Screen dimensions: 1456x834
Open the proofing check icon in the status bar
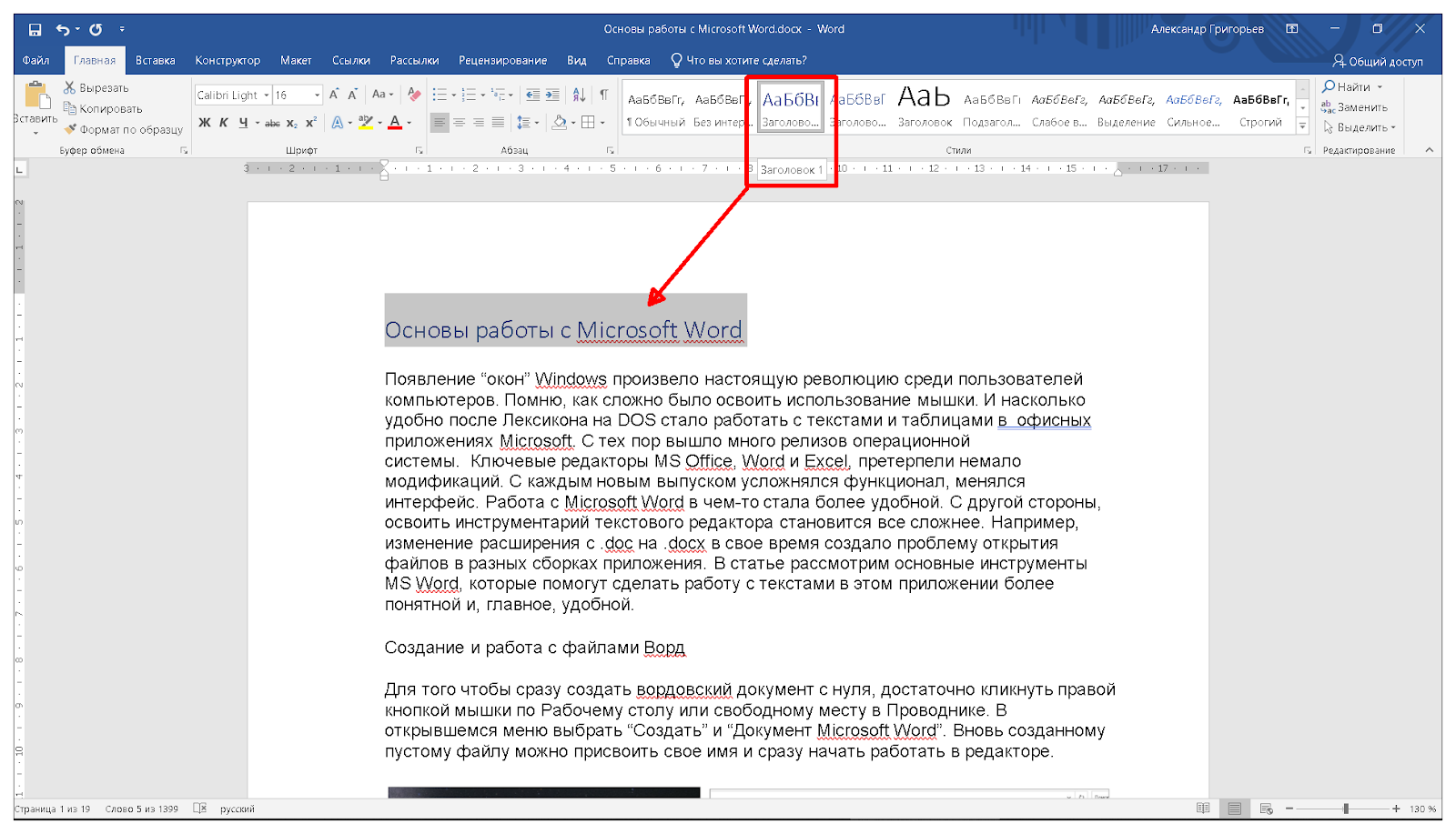click(x=200, y=809)
